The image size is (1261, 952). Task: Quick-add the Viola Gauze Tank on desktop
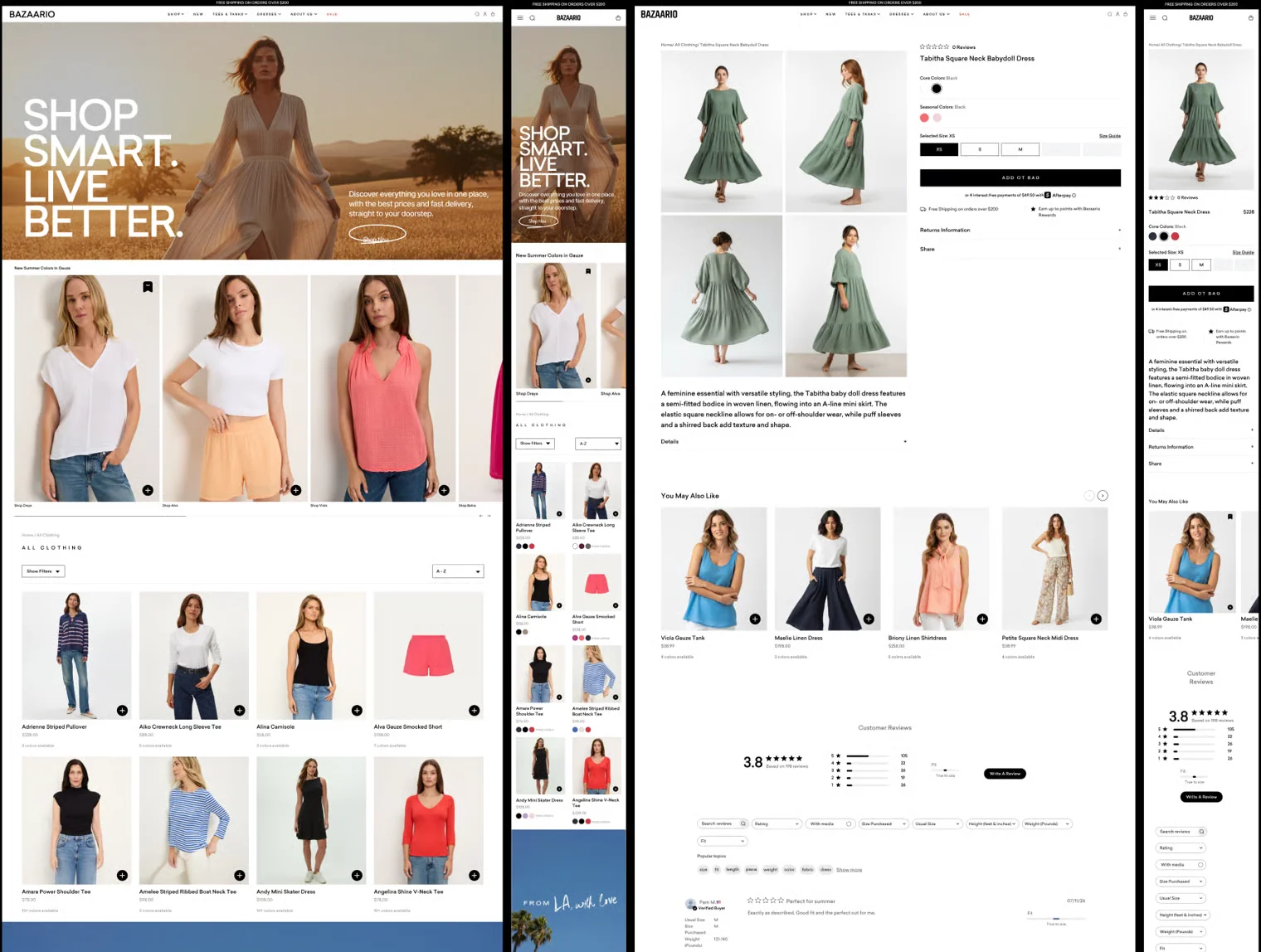[755, 619]
